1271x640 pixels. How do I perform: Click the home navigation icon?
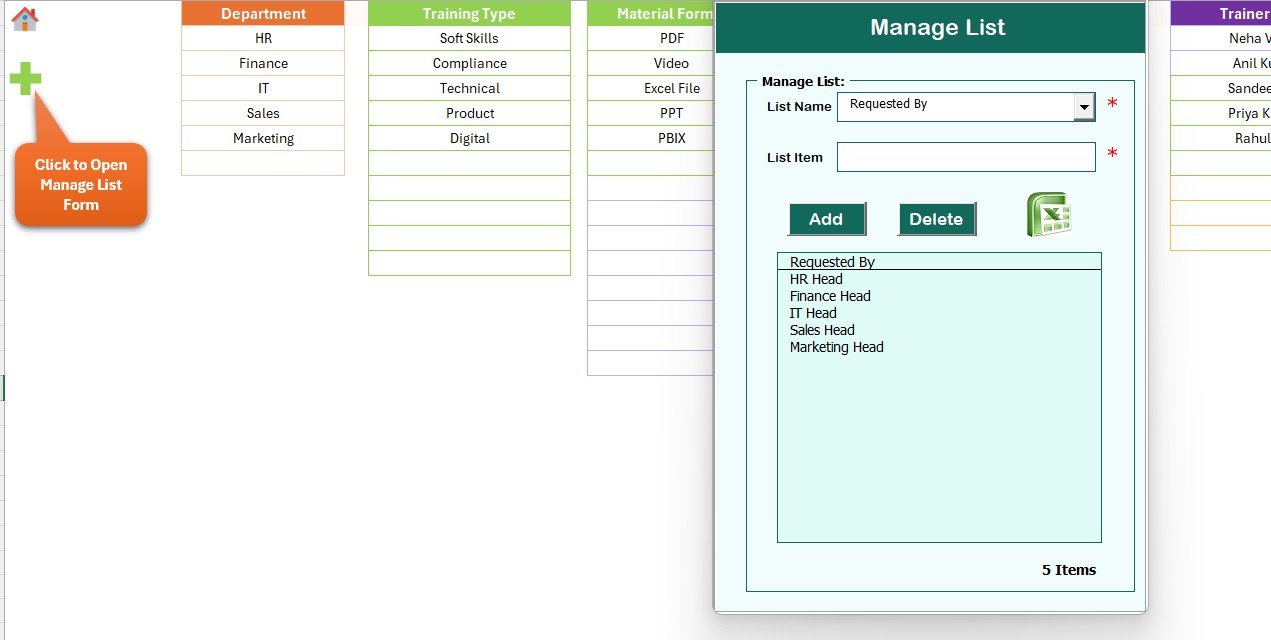[x=24, y=18]
